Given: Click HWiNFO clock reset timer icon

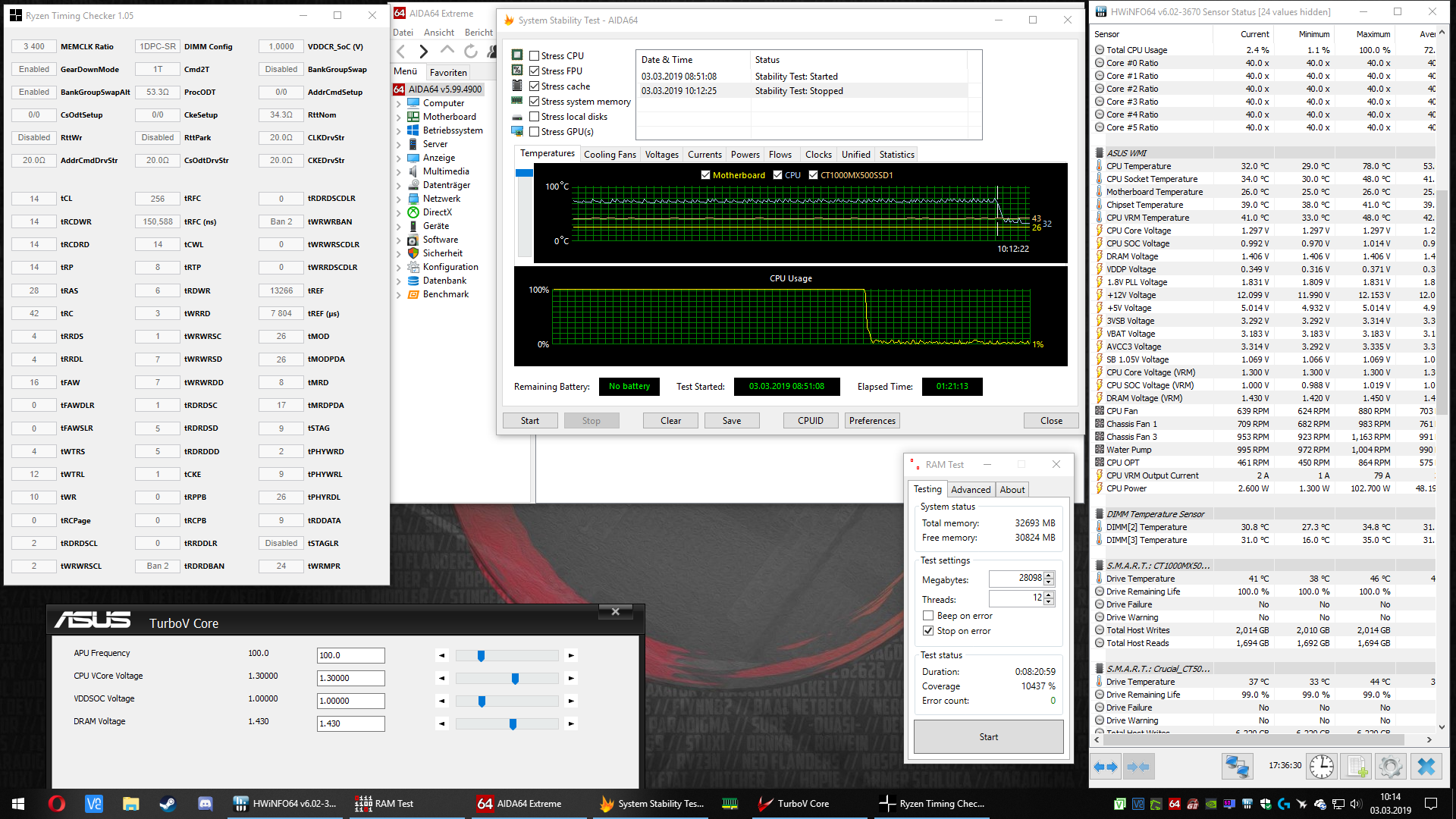Looking at the screenshot, I should [x=1322, y=767].
